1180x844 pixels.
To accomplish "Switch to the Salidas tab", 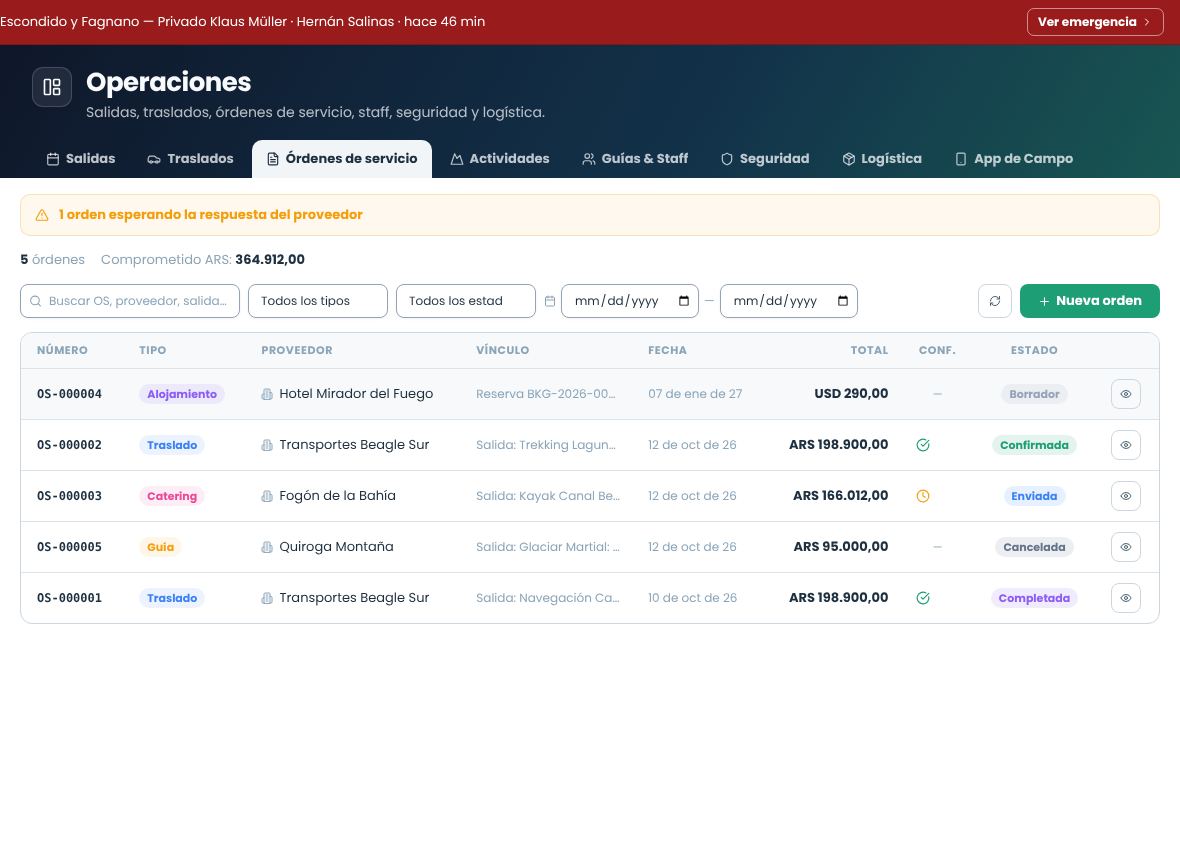I will pyautogui.click(x=81, y=159).
